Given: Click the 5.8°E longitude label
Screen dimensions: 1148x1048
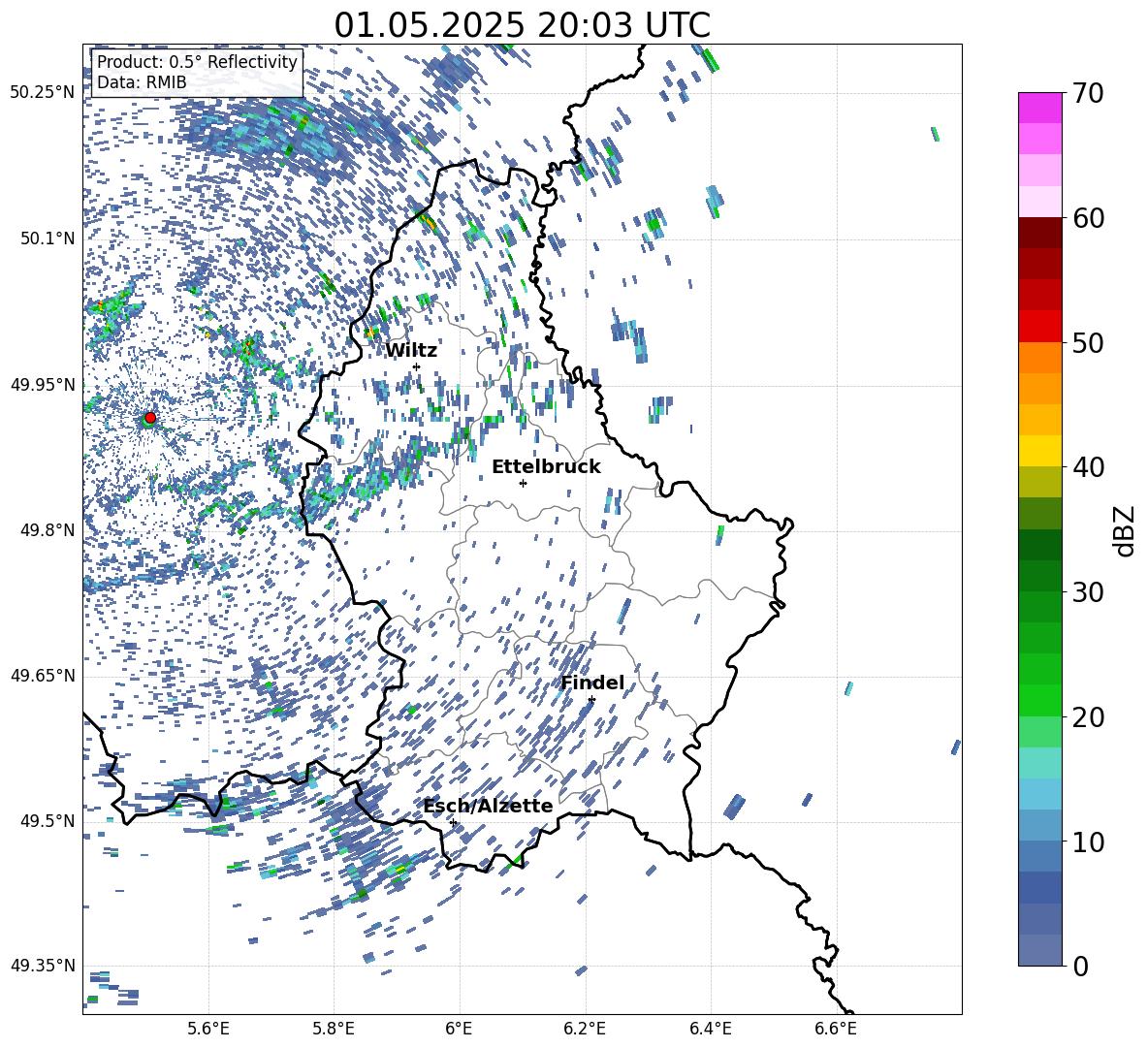Looking at the screenshot, I should [334, 1029].
